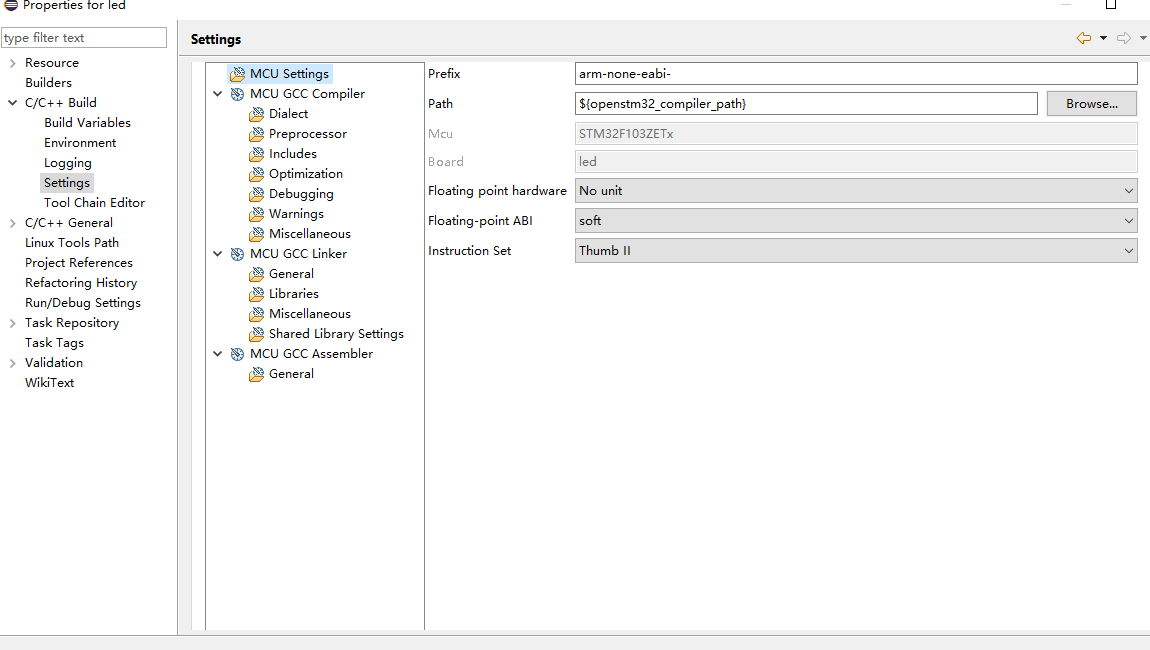Select Build Variables page
The image size is (1150, 650).
tap(87, 123)
